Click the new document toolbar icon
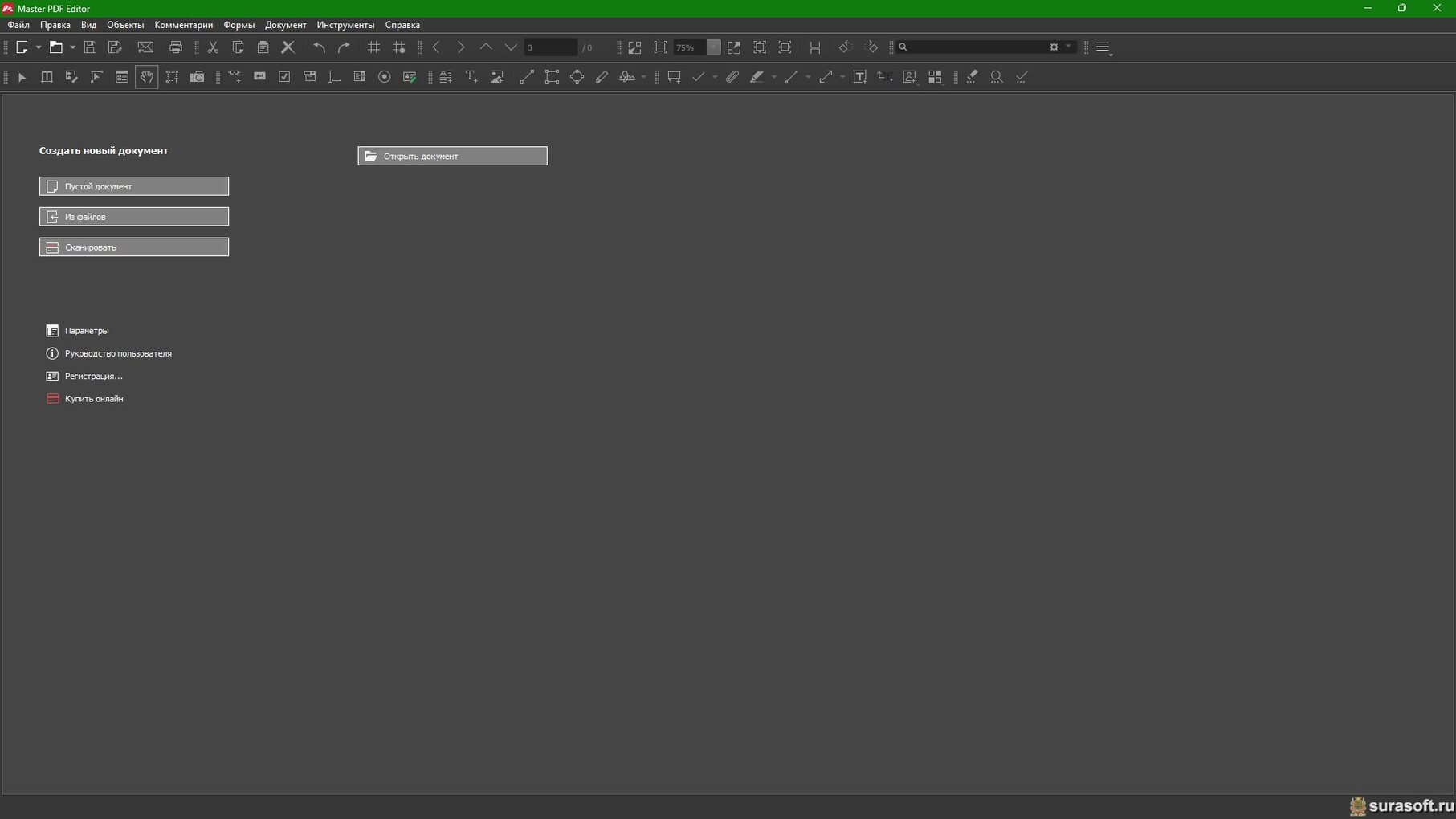1456x819 pixels. coord(22,47)
